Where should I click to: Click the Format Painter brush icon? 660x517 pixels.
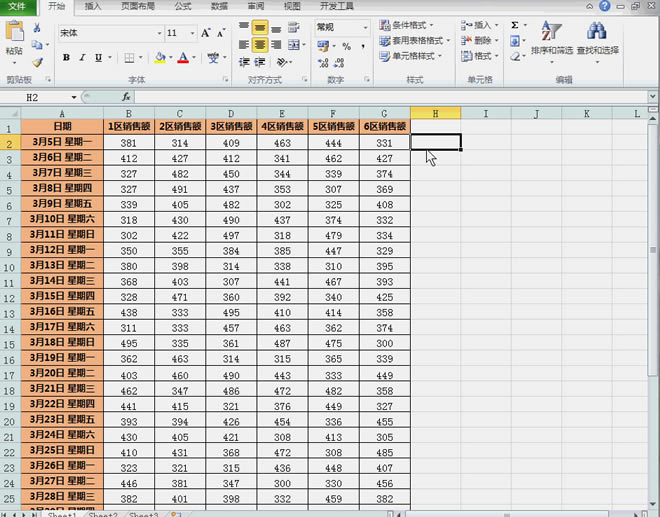click(37, 62)
